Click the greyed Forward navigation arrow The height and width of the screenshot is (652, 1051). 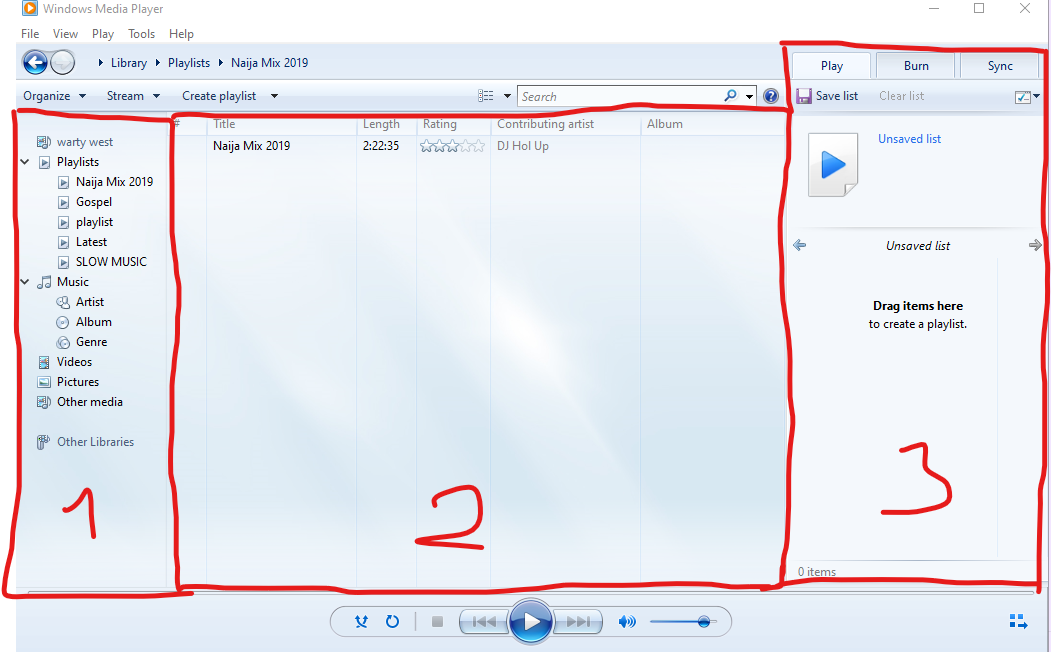pos(62,63)
